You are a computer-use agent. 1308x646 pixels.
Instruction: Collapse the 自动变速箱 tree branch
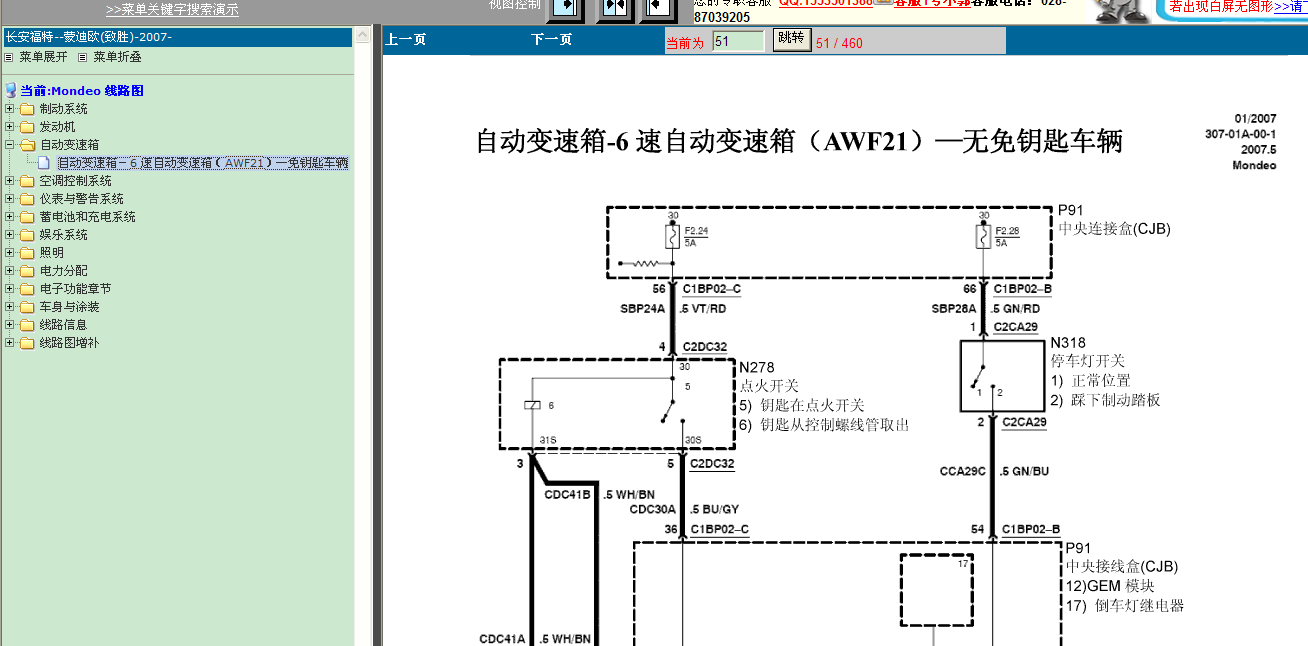coord(8,145)
